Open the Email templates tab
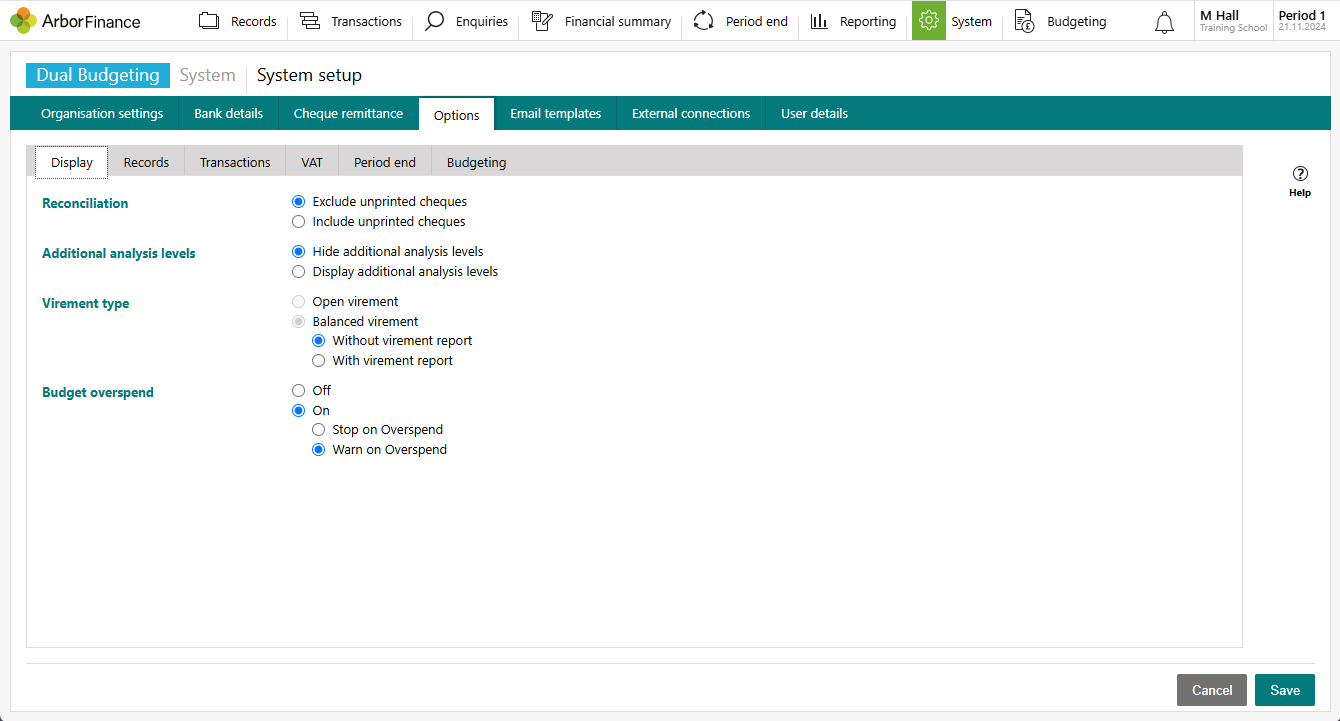1340x721 pixels. pyautogui.click(x=555, y=113)
